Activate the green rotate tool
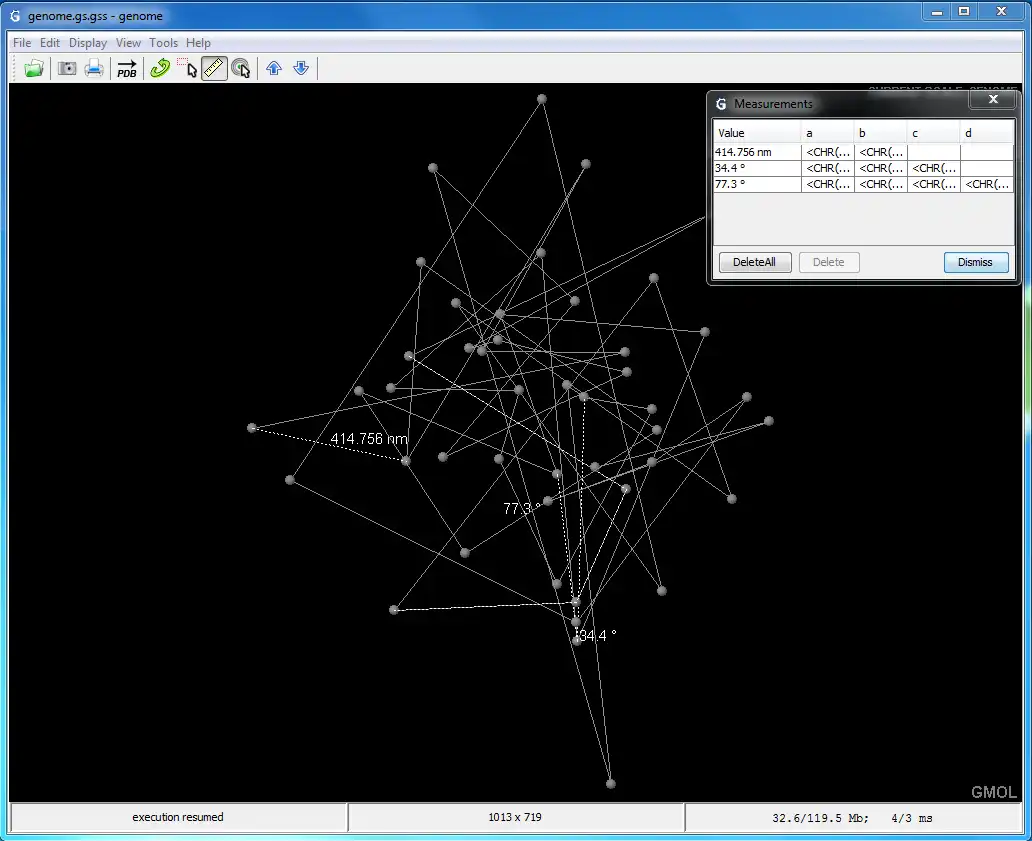The width and height of the screenshot is (1032, 841). [x=160, y=68]
